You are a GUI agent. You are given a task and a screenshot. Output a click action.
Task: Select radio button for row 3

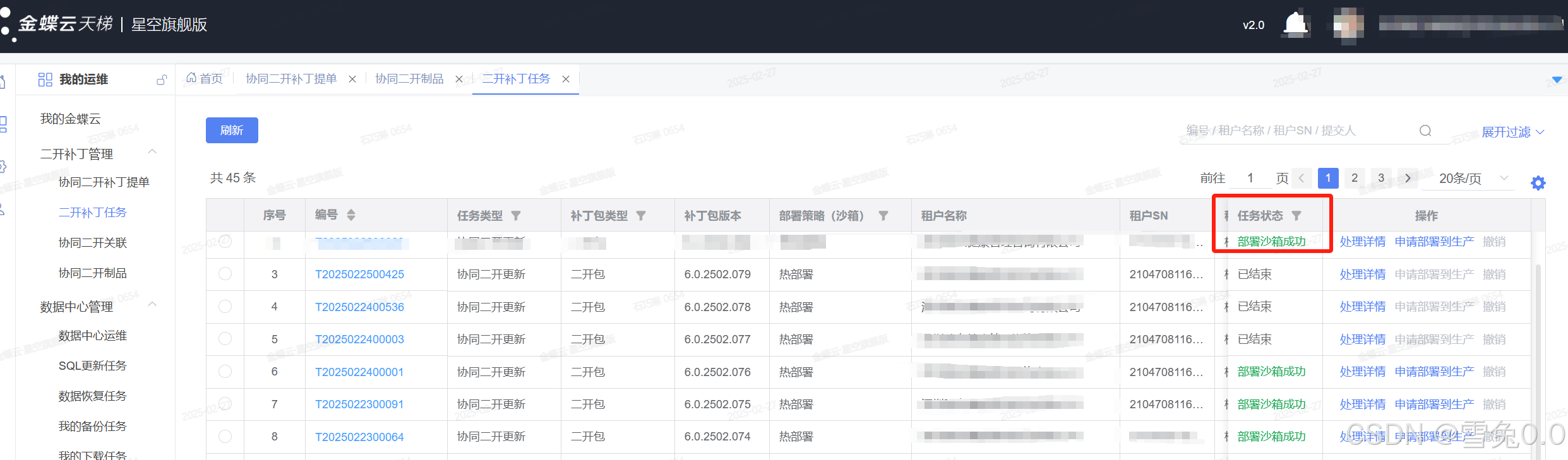coord(225,274)
